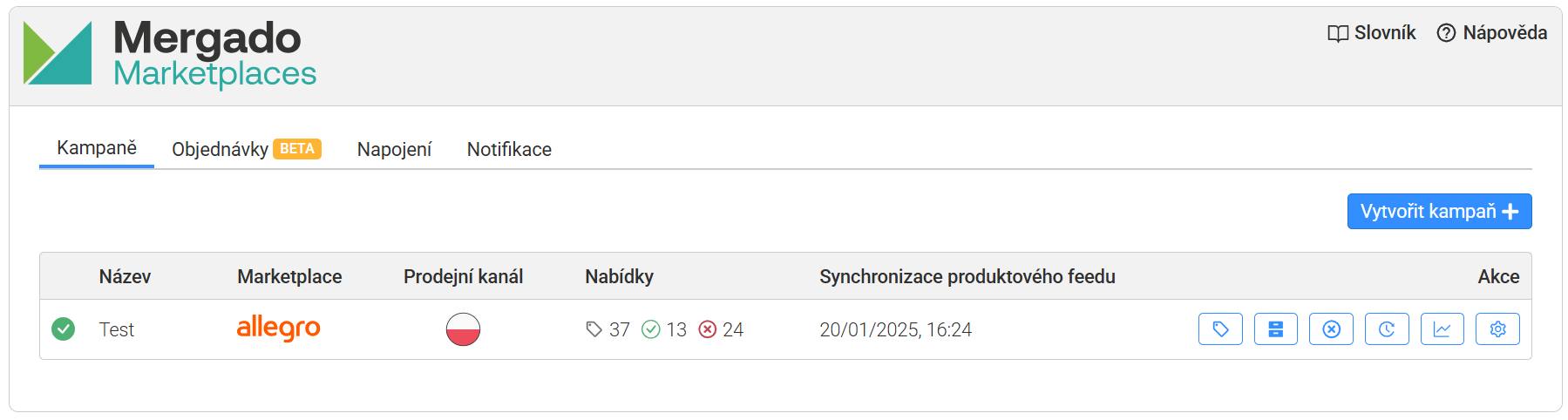Image resolution: width=1568 pixels, height=420 pixels.
Task: Open campaign settings gear icon
Action: [1497, 329]
